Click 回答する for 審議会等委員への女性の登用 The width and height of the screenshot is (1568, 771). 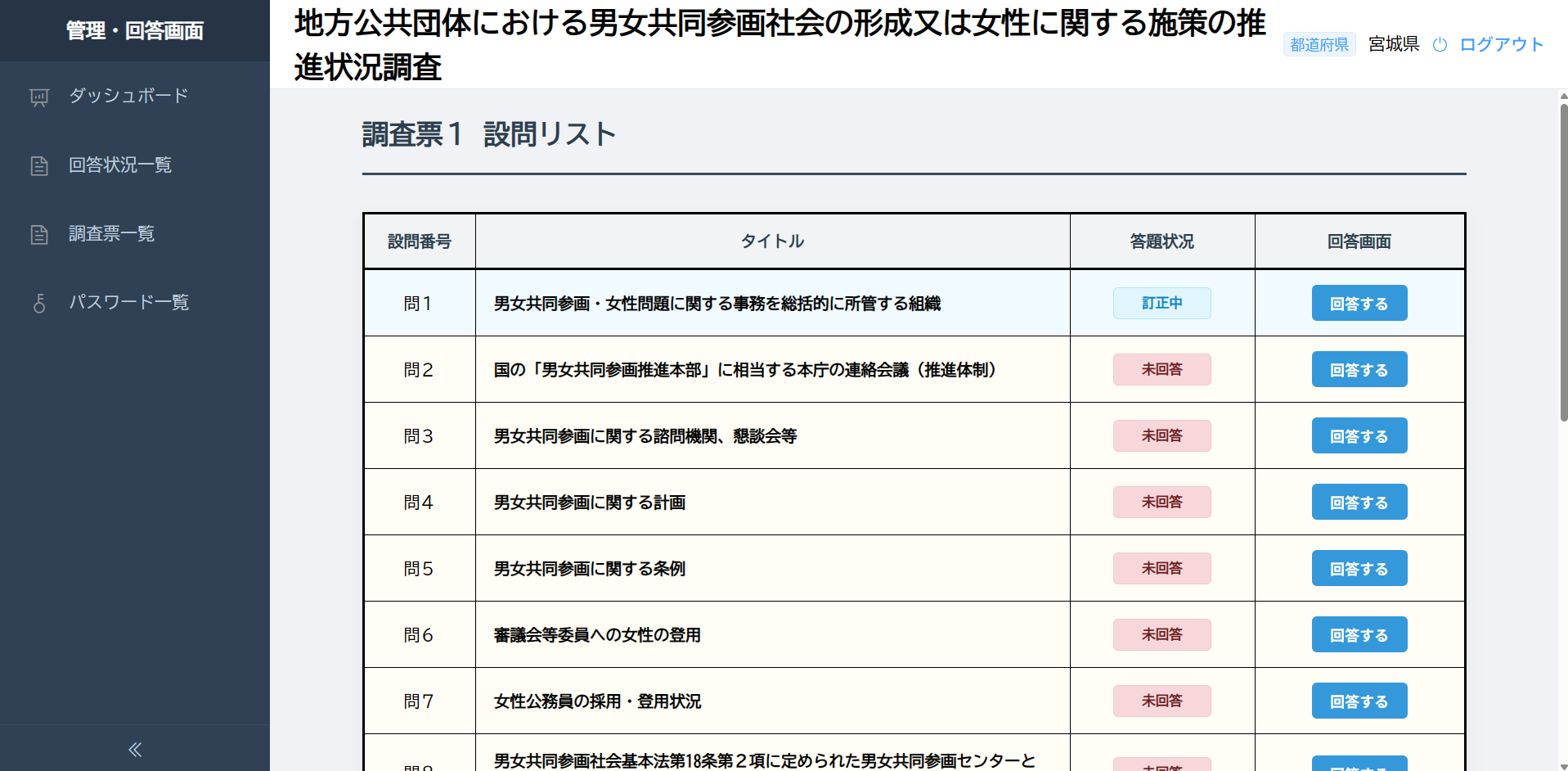pyautogui.click(x=1359, y=634)
